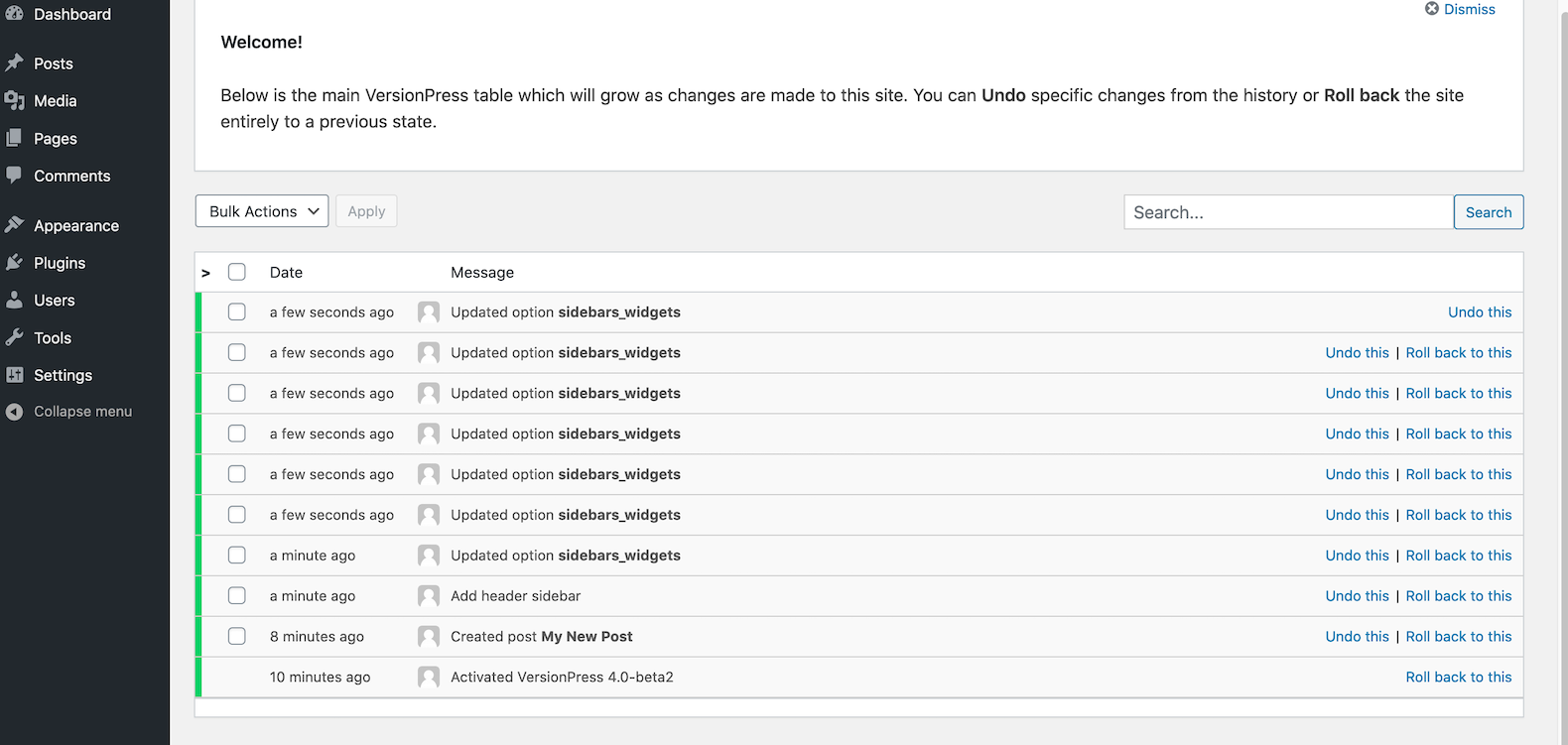Viewport: 1568px width, 745px height.
Task: Check the select-all checkbox in table header
Action: (237, 272)
